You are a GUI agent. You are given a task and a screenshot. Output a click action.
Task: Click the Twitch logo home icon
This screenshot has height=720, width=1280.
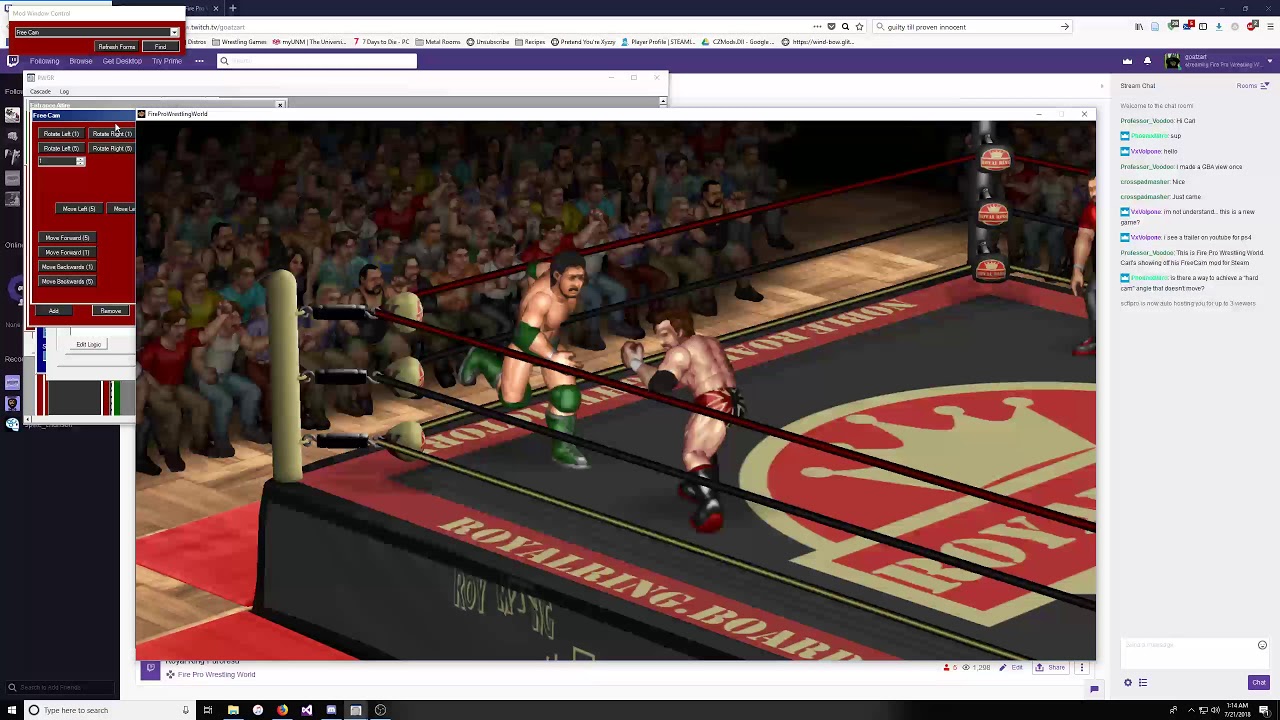click(12, 61)
